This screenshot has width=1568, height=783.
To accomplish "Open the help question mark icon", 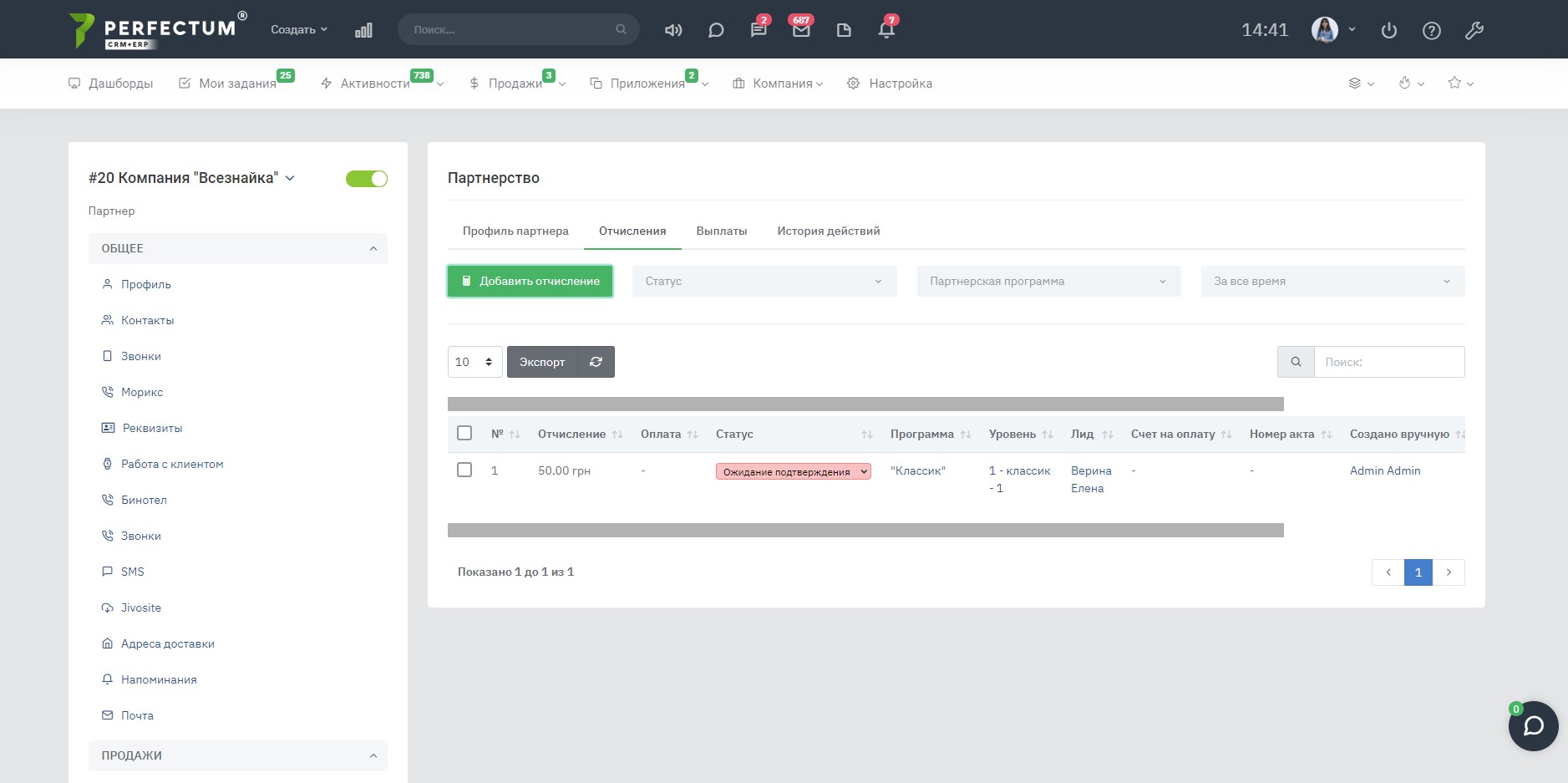I will coord(1431,31).
